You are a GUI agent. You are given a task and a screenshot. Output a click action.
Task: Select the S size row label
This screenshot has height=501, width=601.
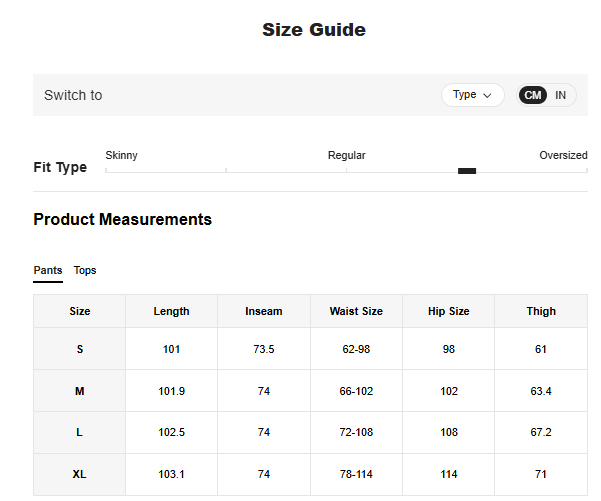[80, 349]
